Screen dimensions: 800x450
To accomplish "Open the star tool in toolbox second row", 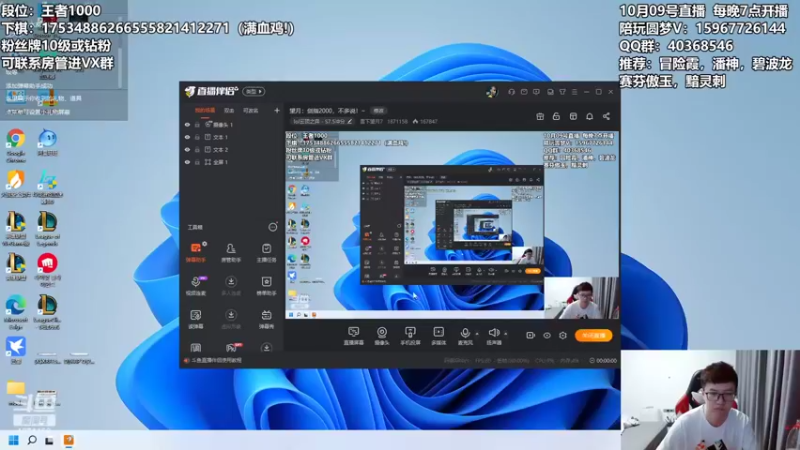I will click(266, 286).
